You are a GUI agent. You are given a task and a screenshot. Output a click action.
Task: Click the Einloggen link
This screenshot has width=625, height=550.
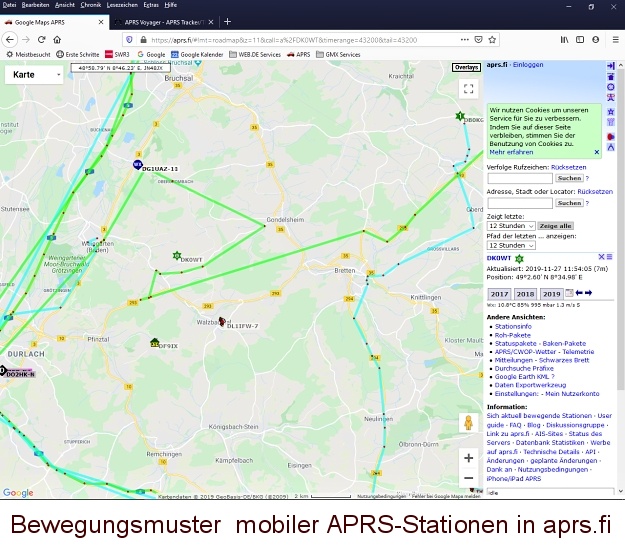point(528,65)
